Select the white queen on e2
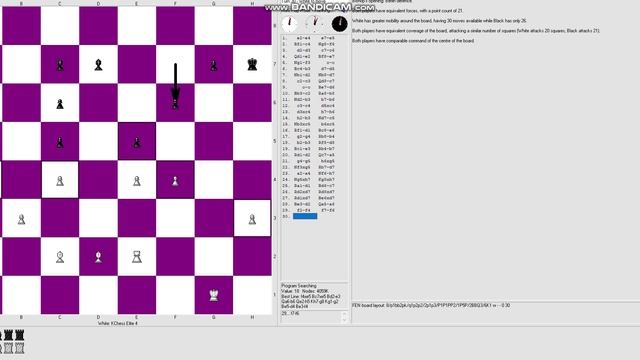 (x=137, y=257)
